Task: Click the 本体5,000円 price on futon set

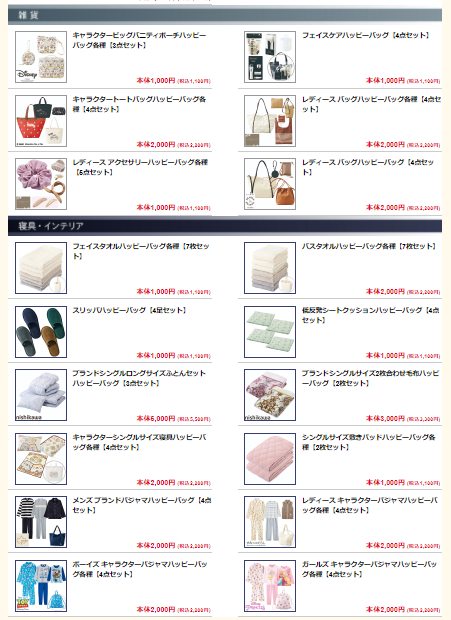Action: [x=156, y=418]
